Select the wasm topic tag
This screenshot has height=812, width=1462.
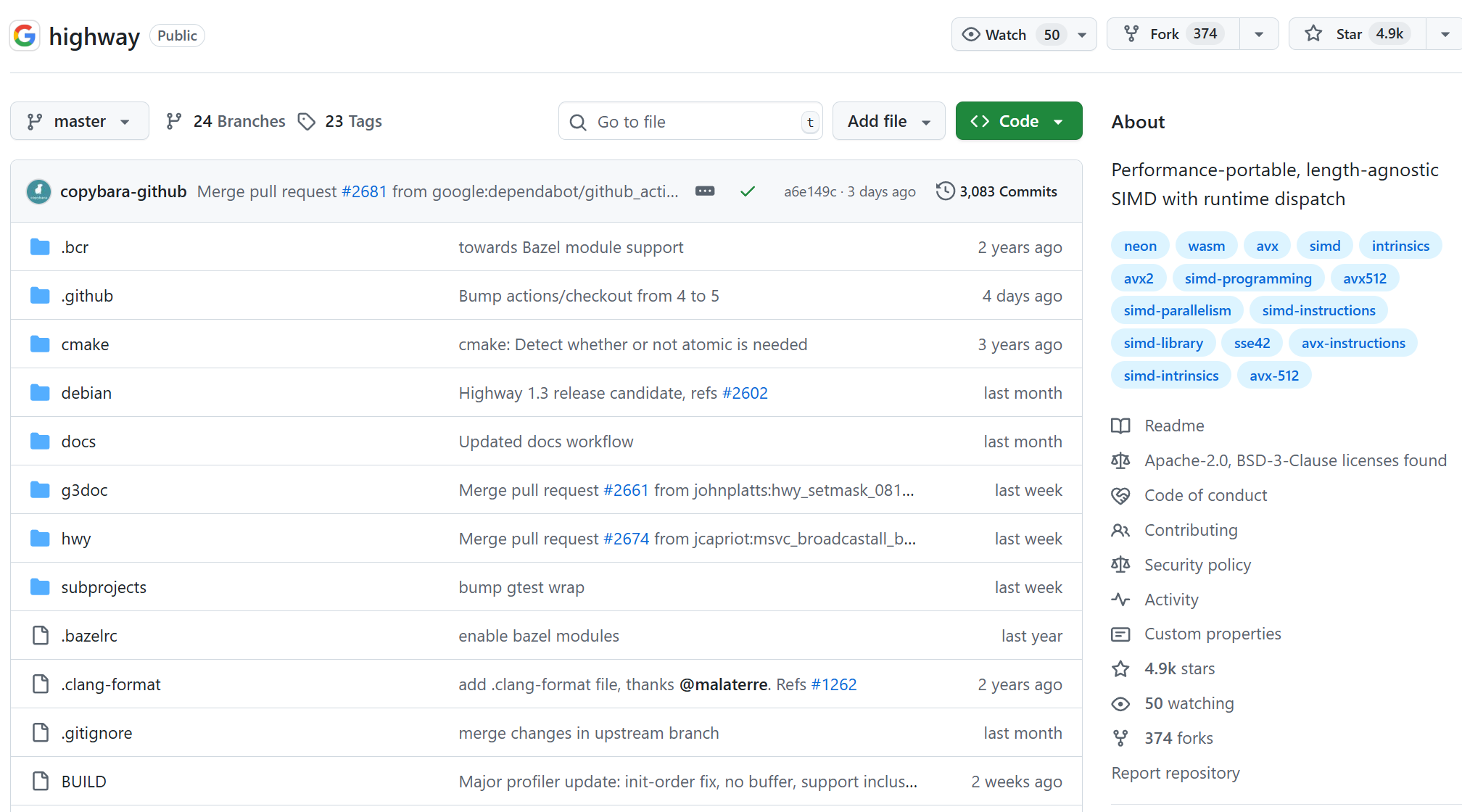[x=1207, y=246]
